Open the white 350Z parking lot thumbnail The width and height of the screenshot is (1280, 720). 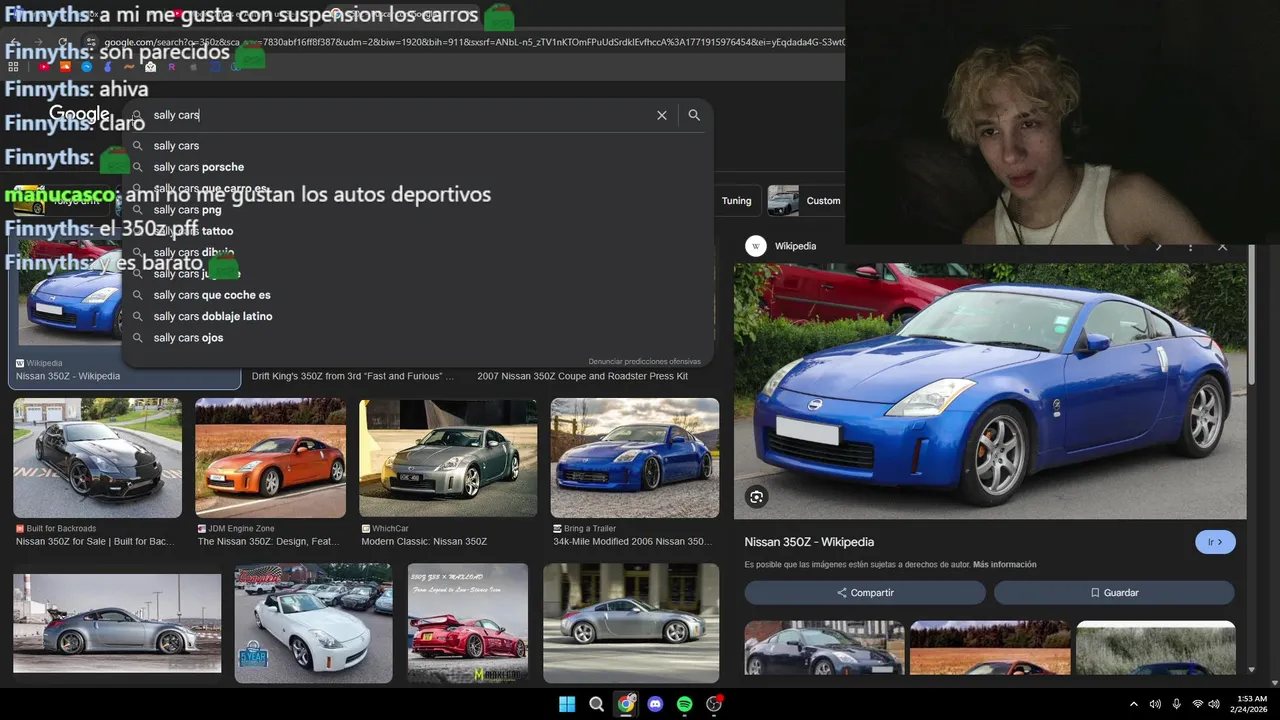[x=313, y=623]
